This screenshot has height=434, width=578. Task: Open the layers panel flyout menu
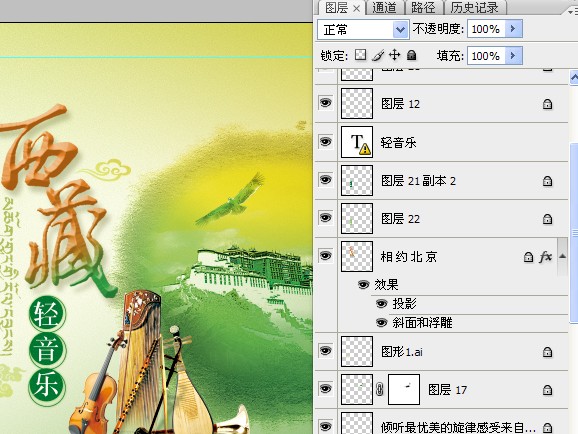[x=572, y=12]
